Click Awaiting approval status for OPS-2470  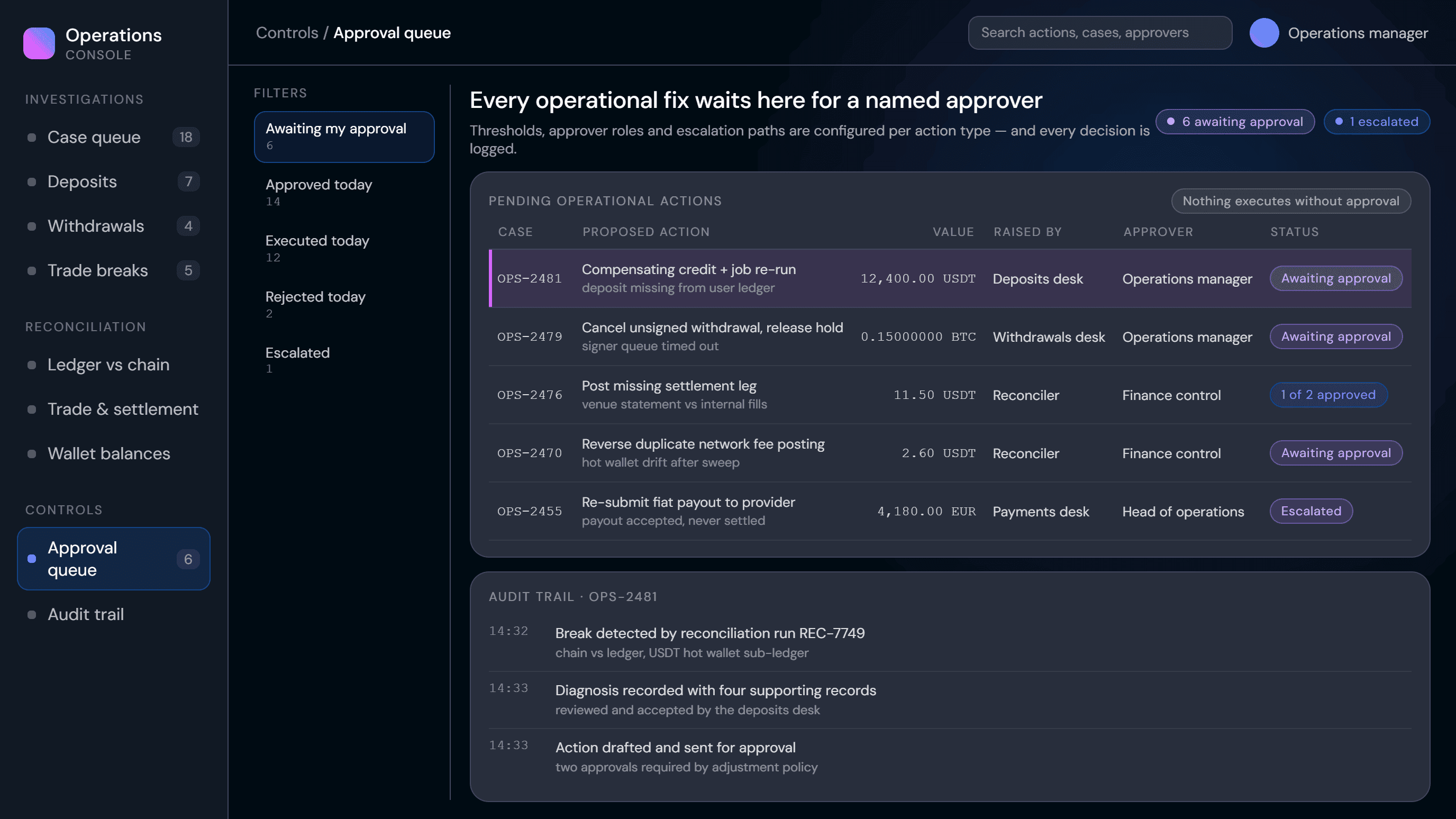pos(1335,453)
